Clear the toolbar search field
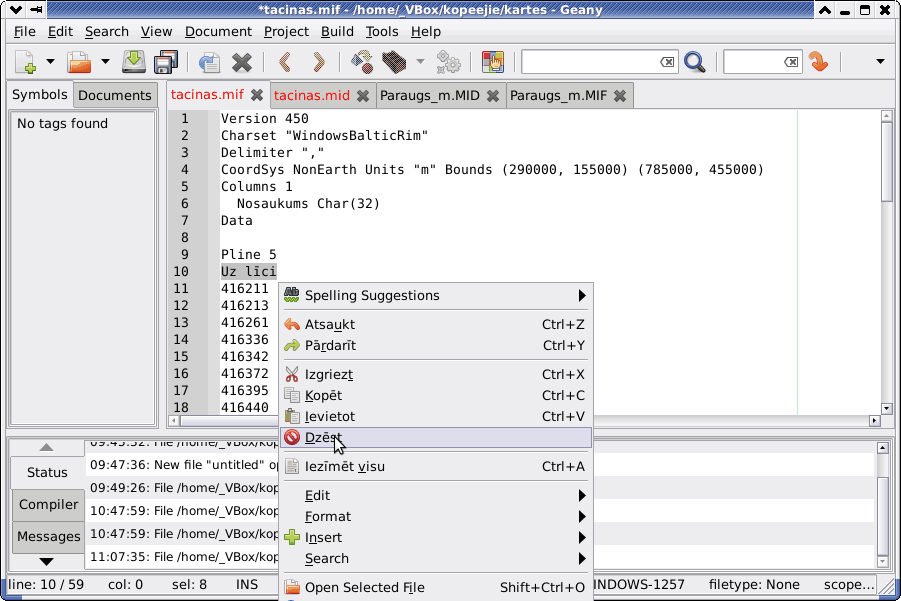This screenshot has height=601, width=901. (x=667, y=61)
